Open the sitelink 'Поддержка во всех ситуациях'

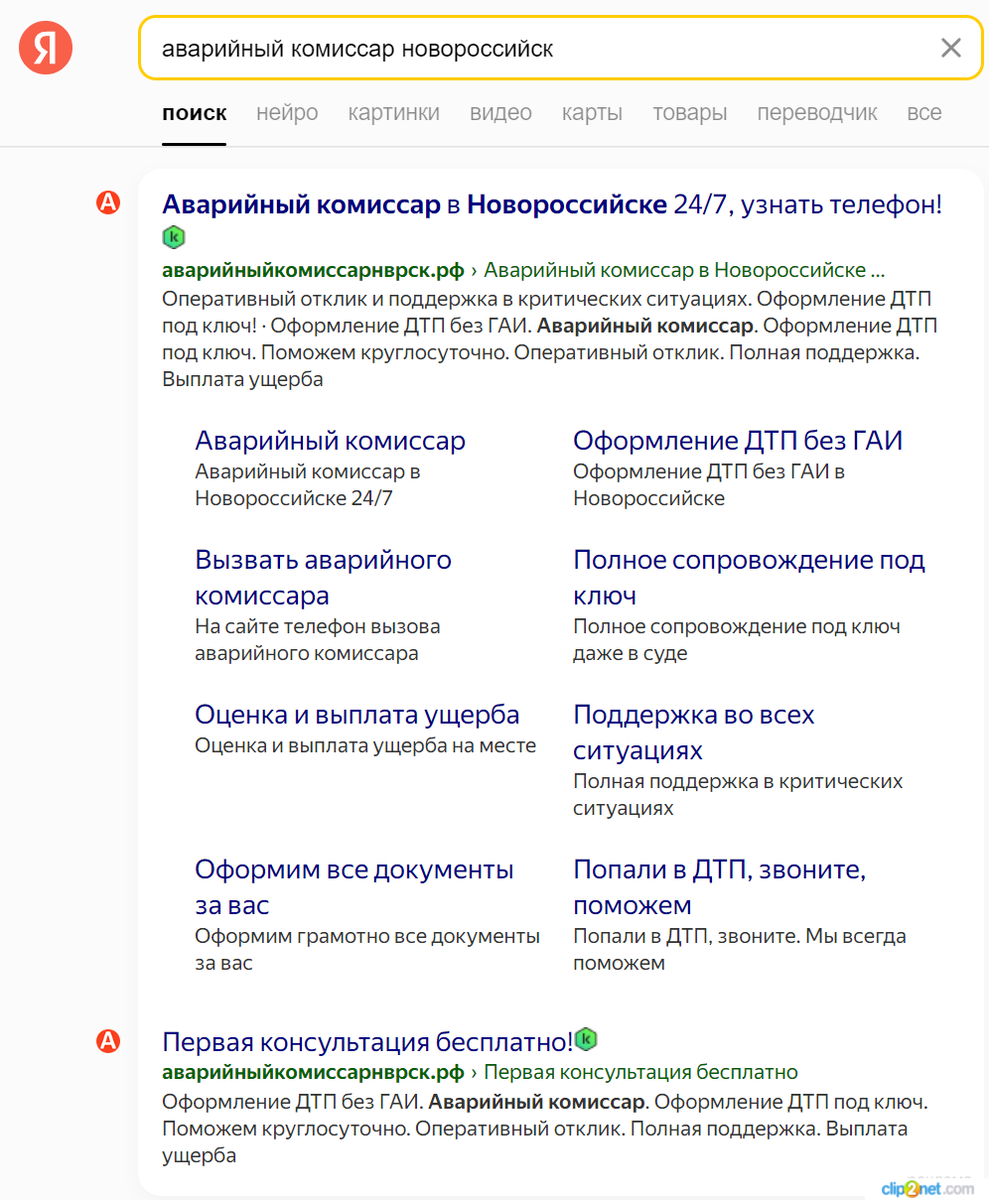pos(694,732)
